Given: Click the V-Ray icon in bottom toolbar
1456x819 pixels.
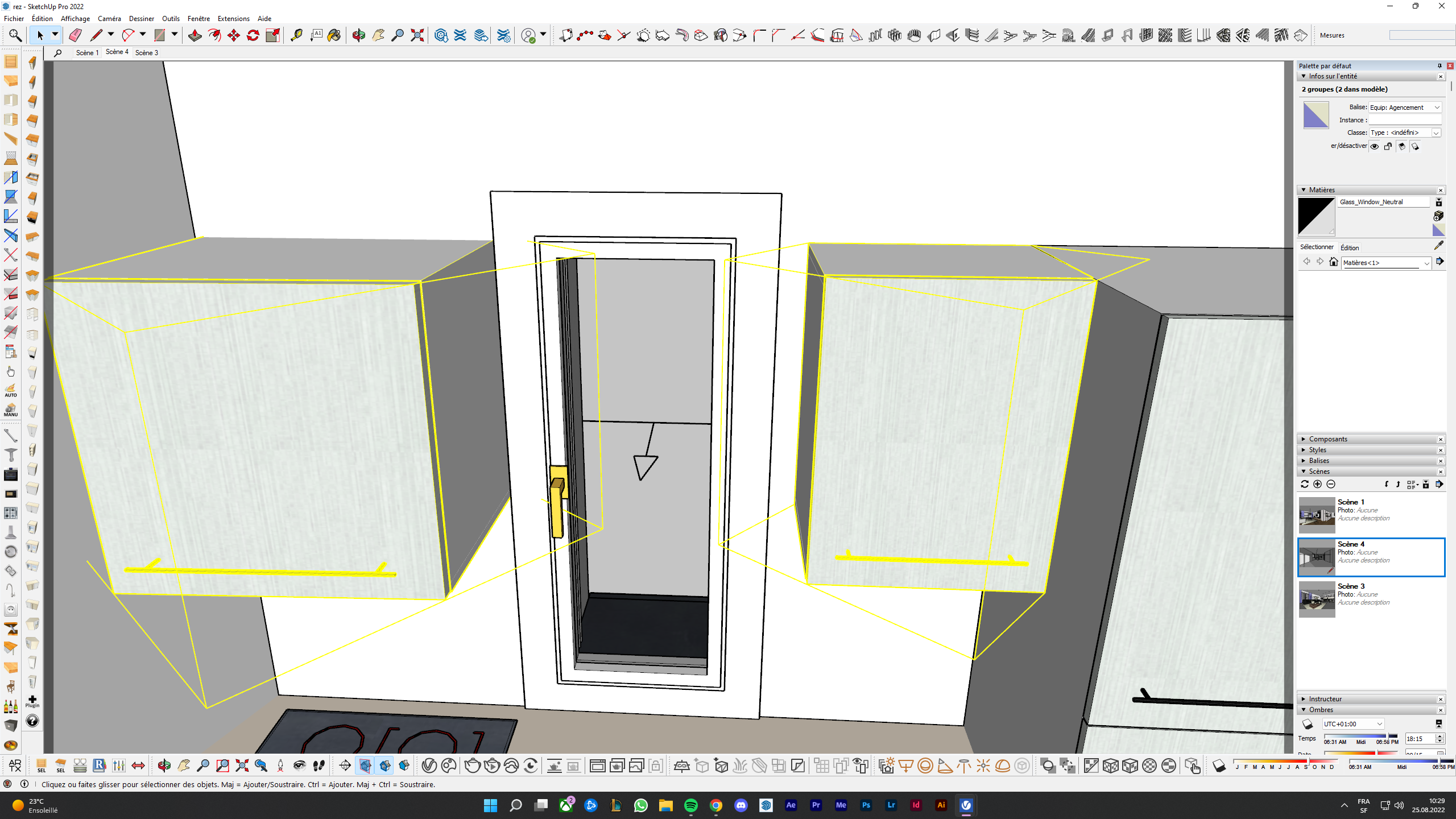Looking at the screenshot, I should [x=429, y=766].
